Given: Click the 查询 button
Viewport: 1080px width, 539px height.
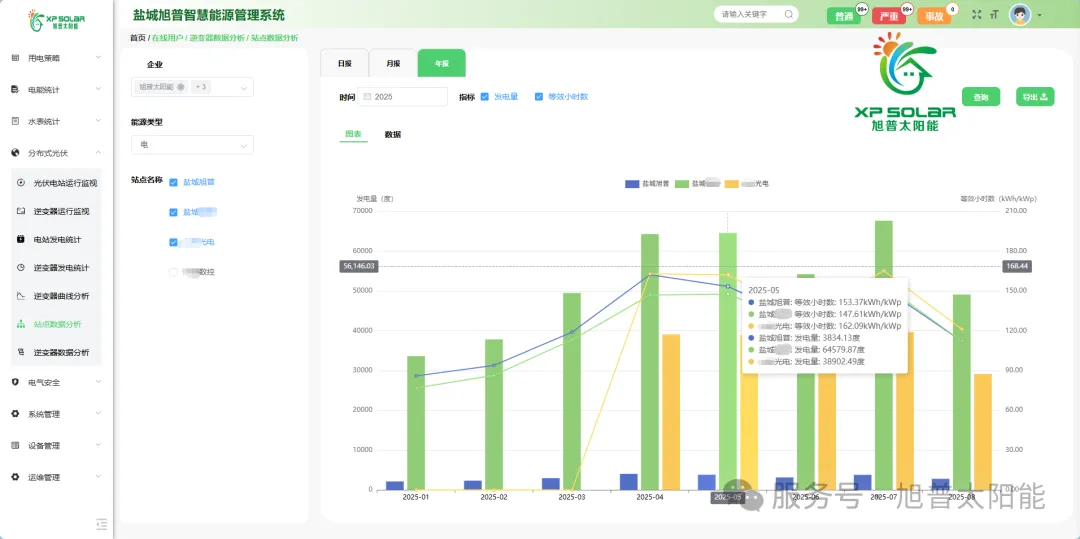Looking at the screenshot, I should click(x=981, y=97).
